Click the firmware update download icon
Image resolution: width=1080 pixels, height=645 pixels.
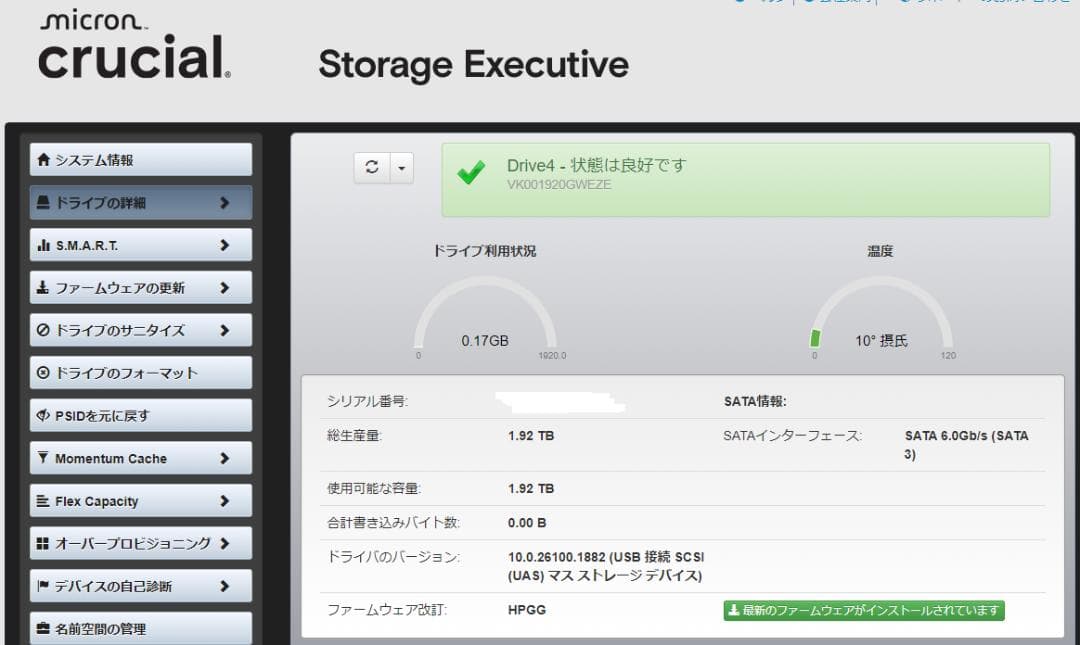point(44,287)
